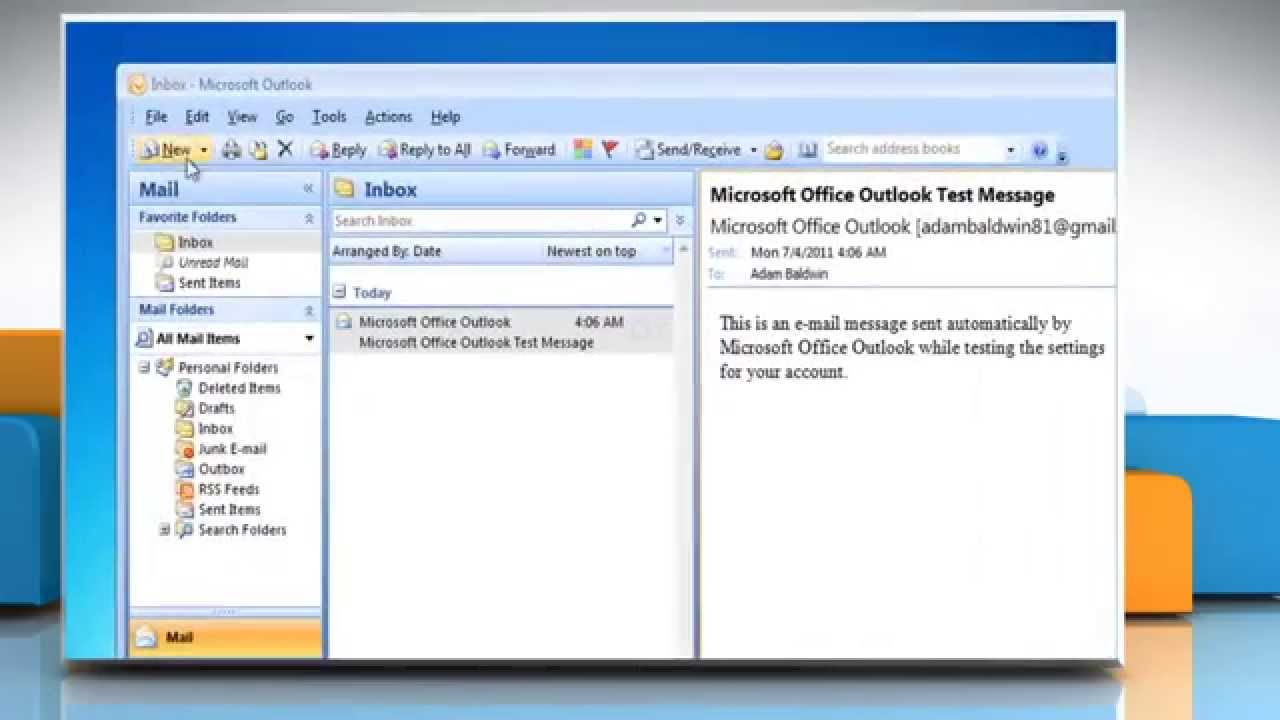Select the Microsoft Office Outlook Test Message email

pyautogui.click(x=502, y=332)
